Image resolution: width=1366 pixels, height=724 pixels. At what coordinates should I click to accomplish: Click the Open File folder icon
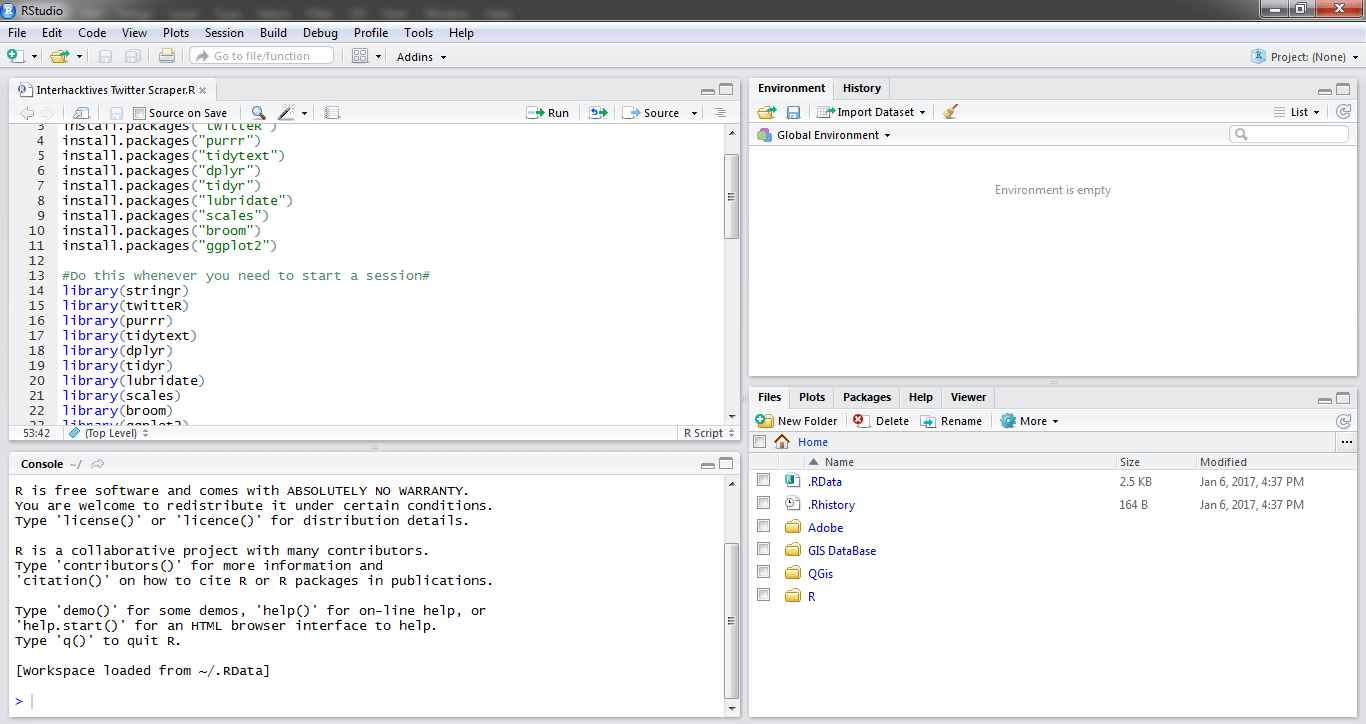pyautogui.click(x=60, y=56)
